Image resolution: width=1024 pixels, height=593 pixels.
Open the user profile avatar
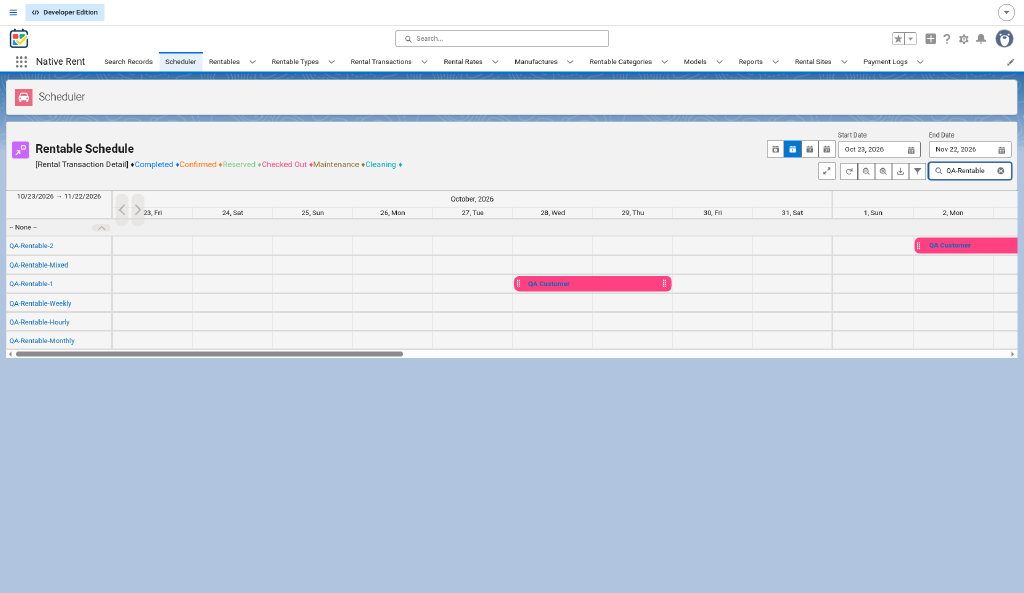pyautogui.click(x=1004, y=39)
